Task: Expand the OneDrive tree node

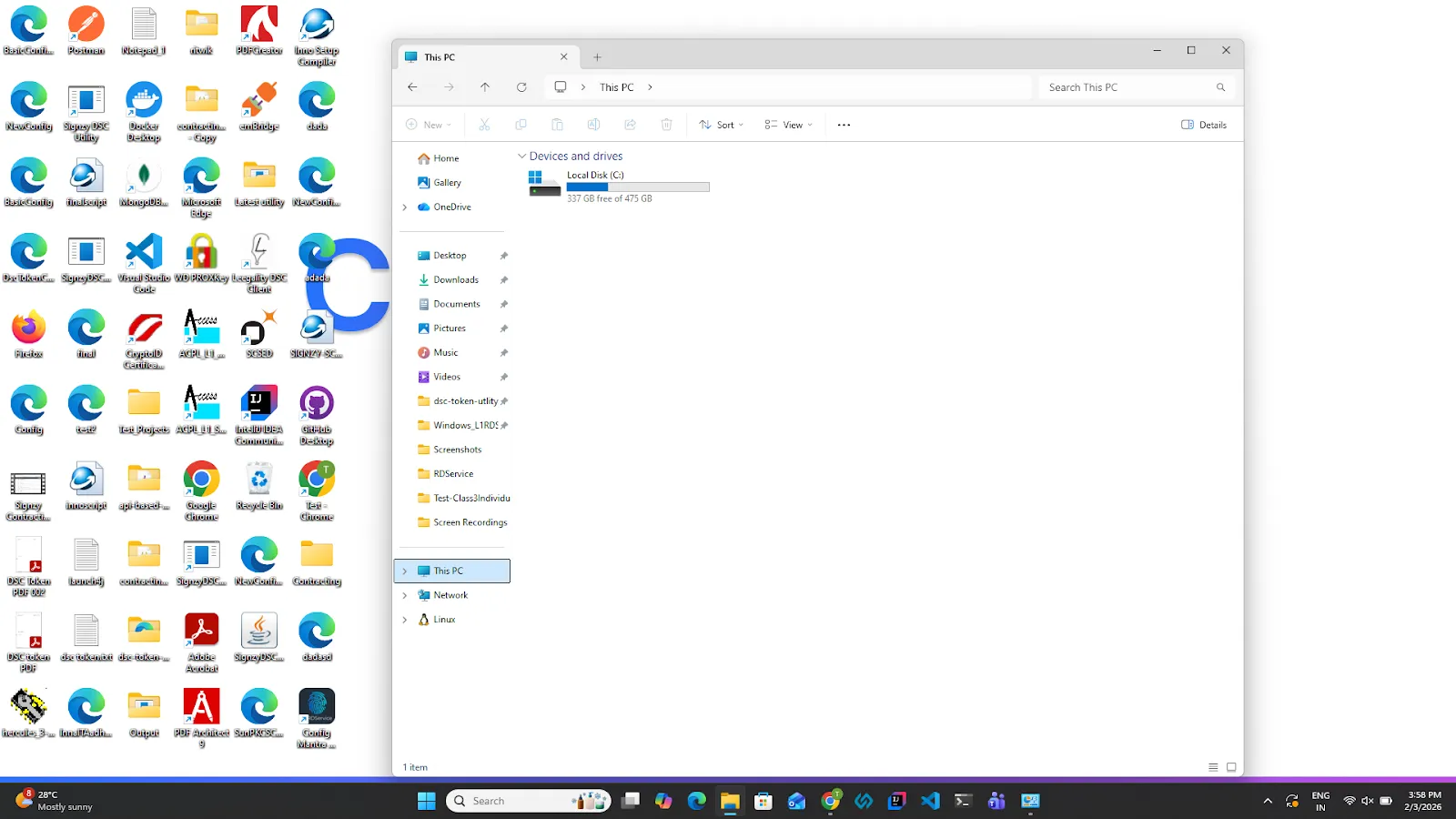Action: (405, 207)
